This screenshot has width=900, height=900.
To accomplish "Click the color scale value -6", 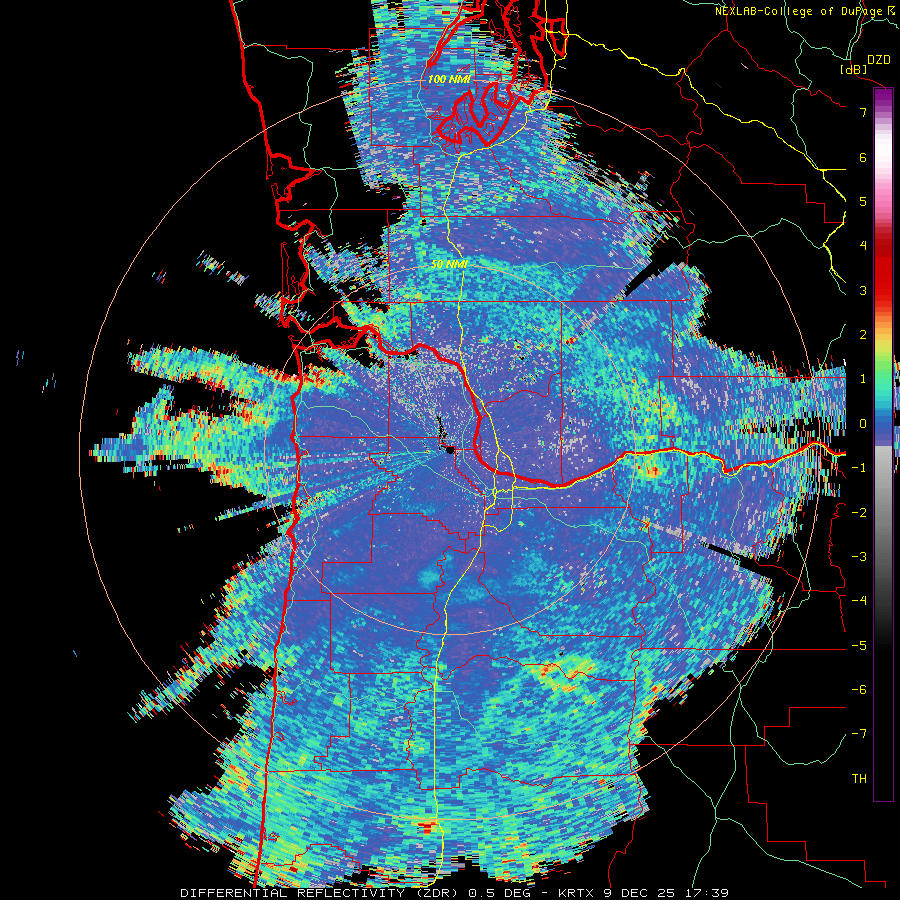I will [x=859, y=690].
